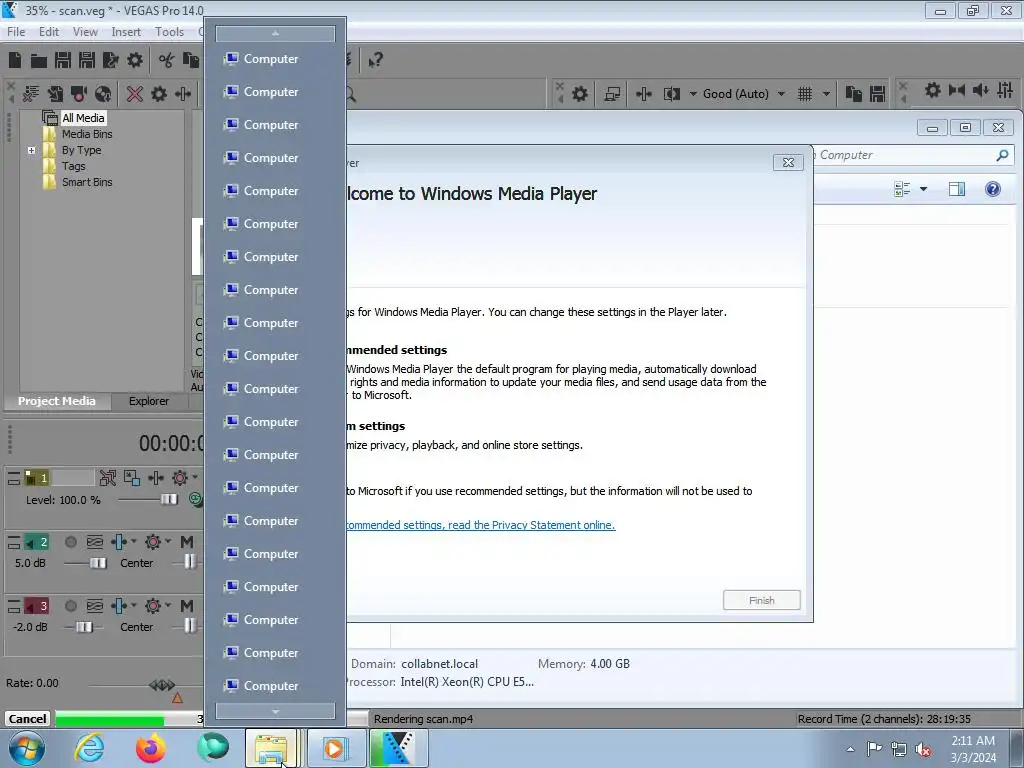Open the File menu
1024x768 pixels.
pyautogui.click(x=16, y=31)
